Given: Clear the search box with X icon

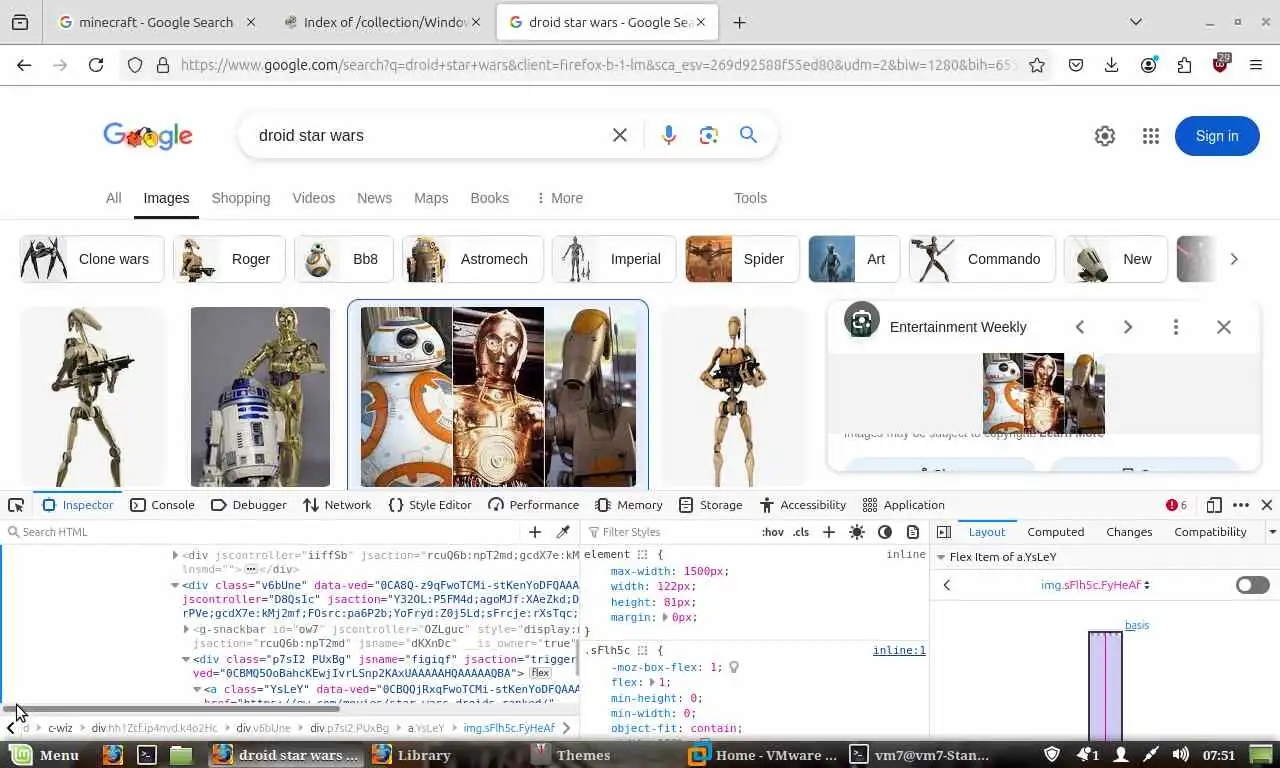Looking at the screenshot, I should pos(620,135).
